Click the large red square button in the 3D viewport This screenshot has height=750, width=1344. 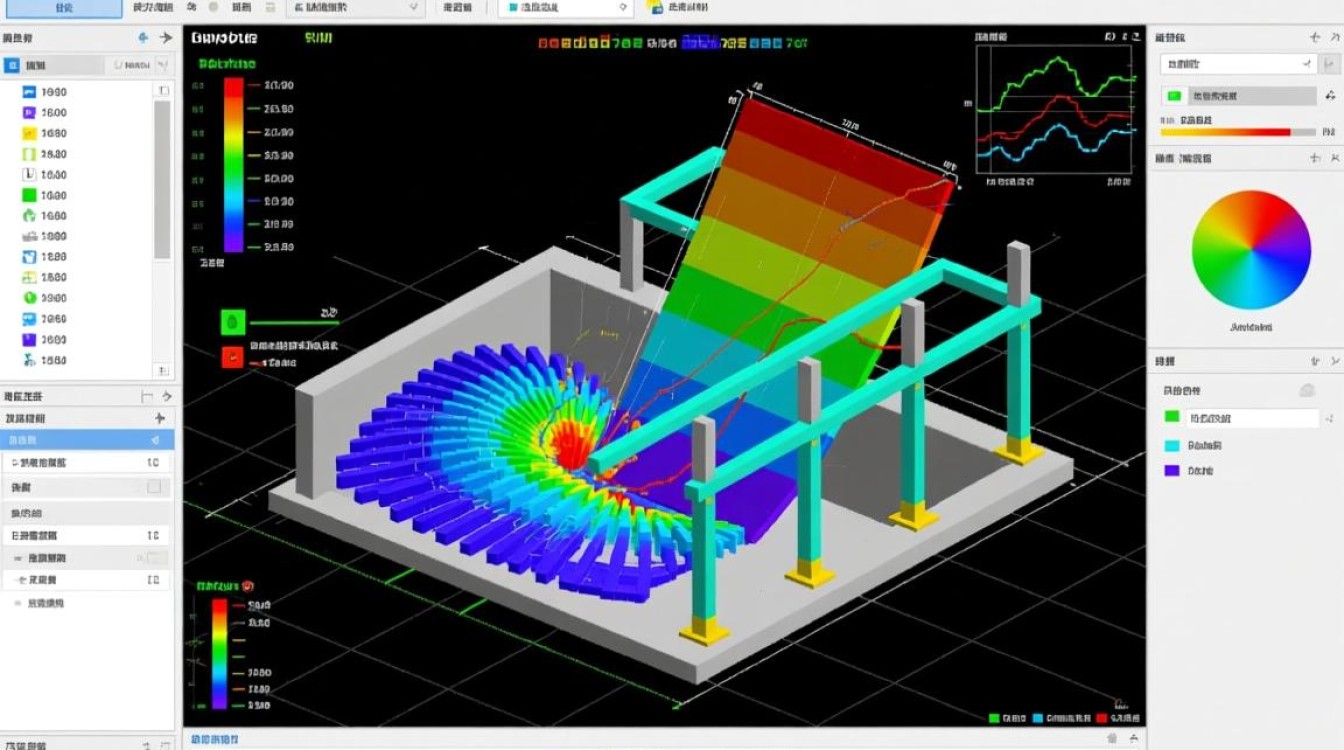(232, 355)
